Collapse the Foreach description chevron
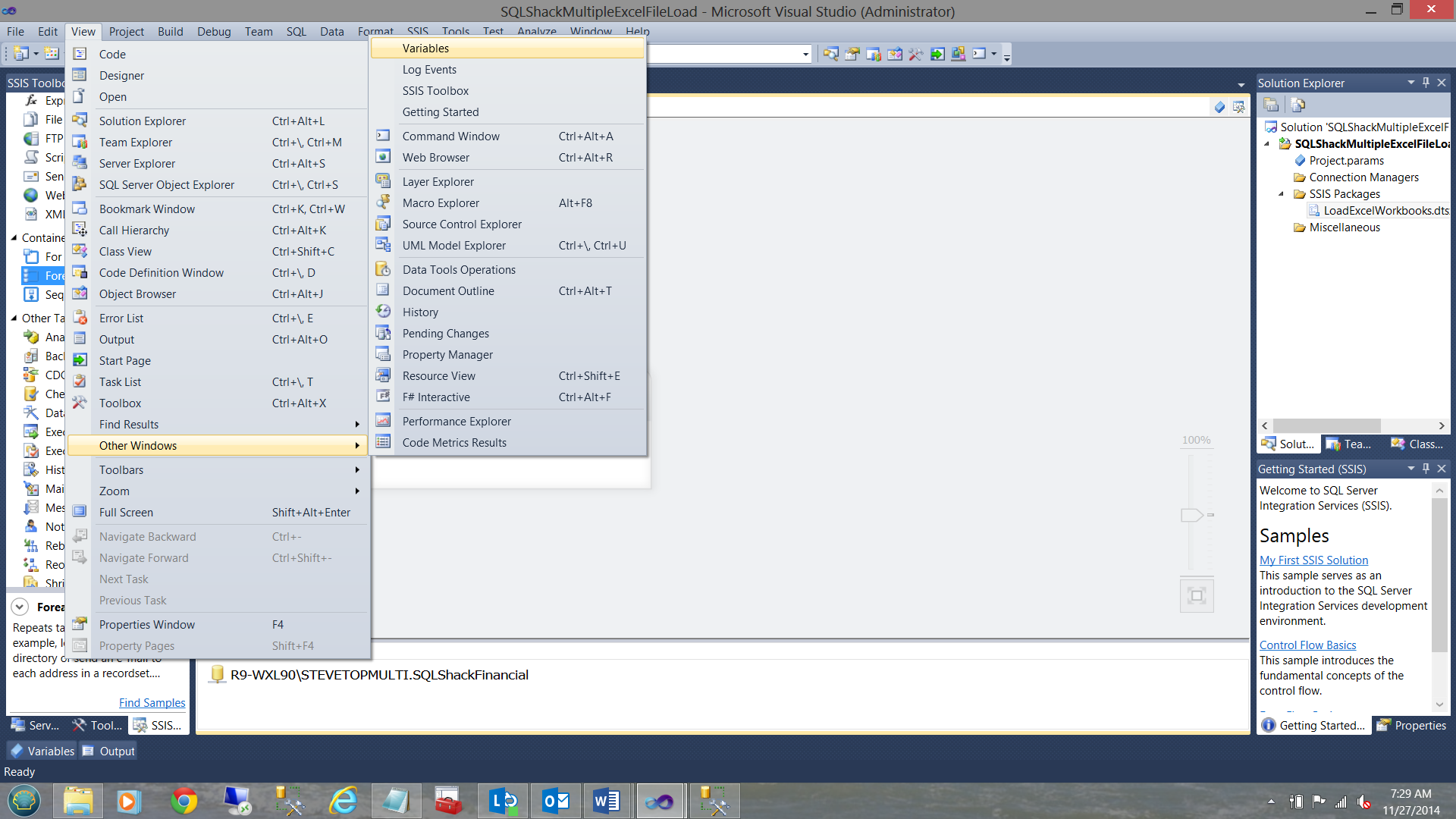1456x819 pixels. (x=20, y=607)
